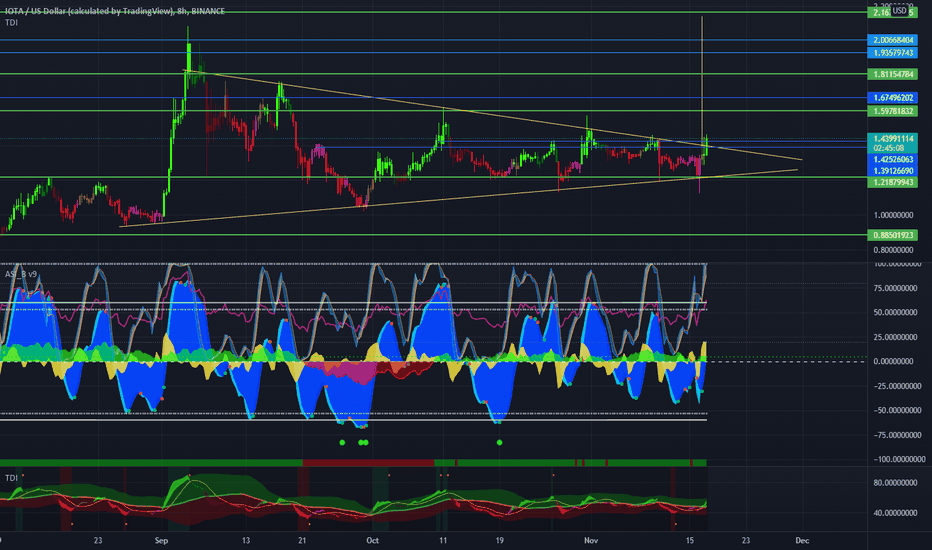Click the isolated green dot below oscillator near 19
The width and height of the screenshot is (932, 550).
click(x=499, y=442)
